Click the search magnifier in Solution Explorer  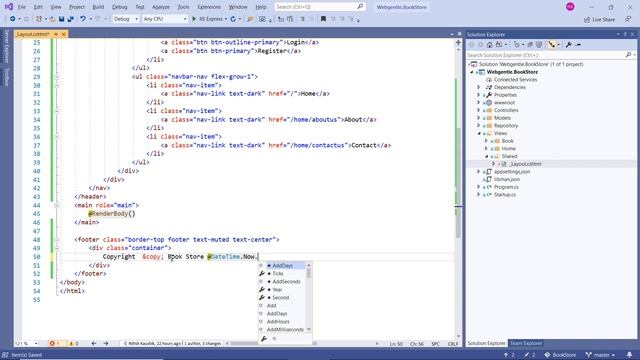(628, 55)
